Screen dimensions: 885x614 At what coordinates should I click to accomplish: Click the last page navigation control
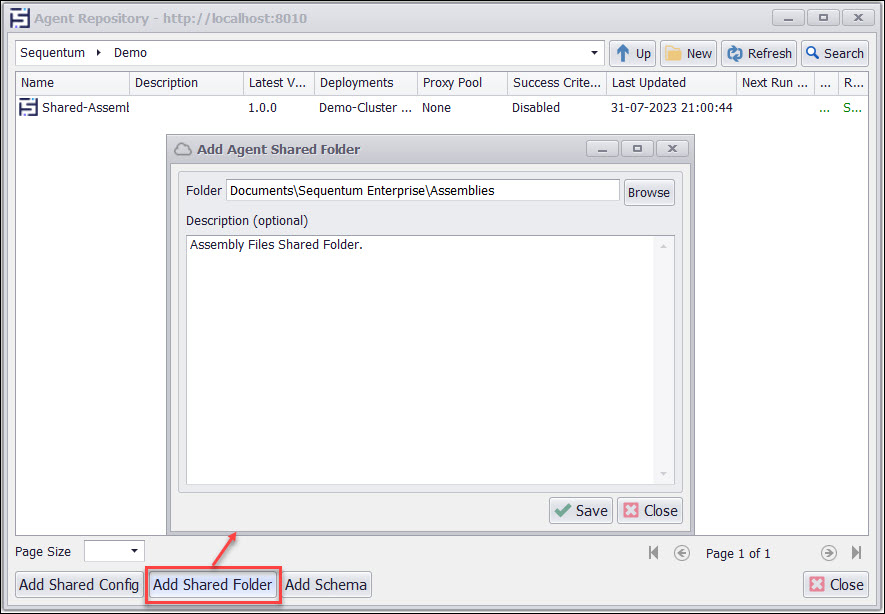pos(856,552)
